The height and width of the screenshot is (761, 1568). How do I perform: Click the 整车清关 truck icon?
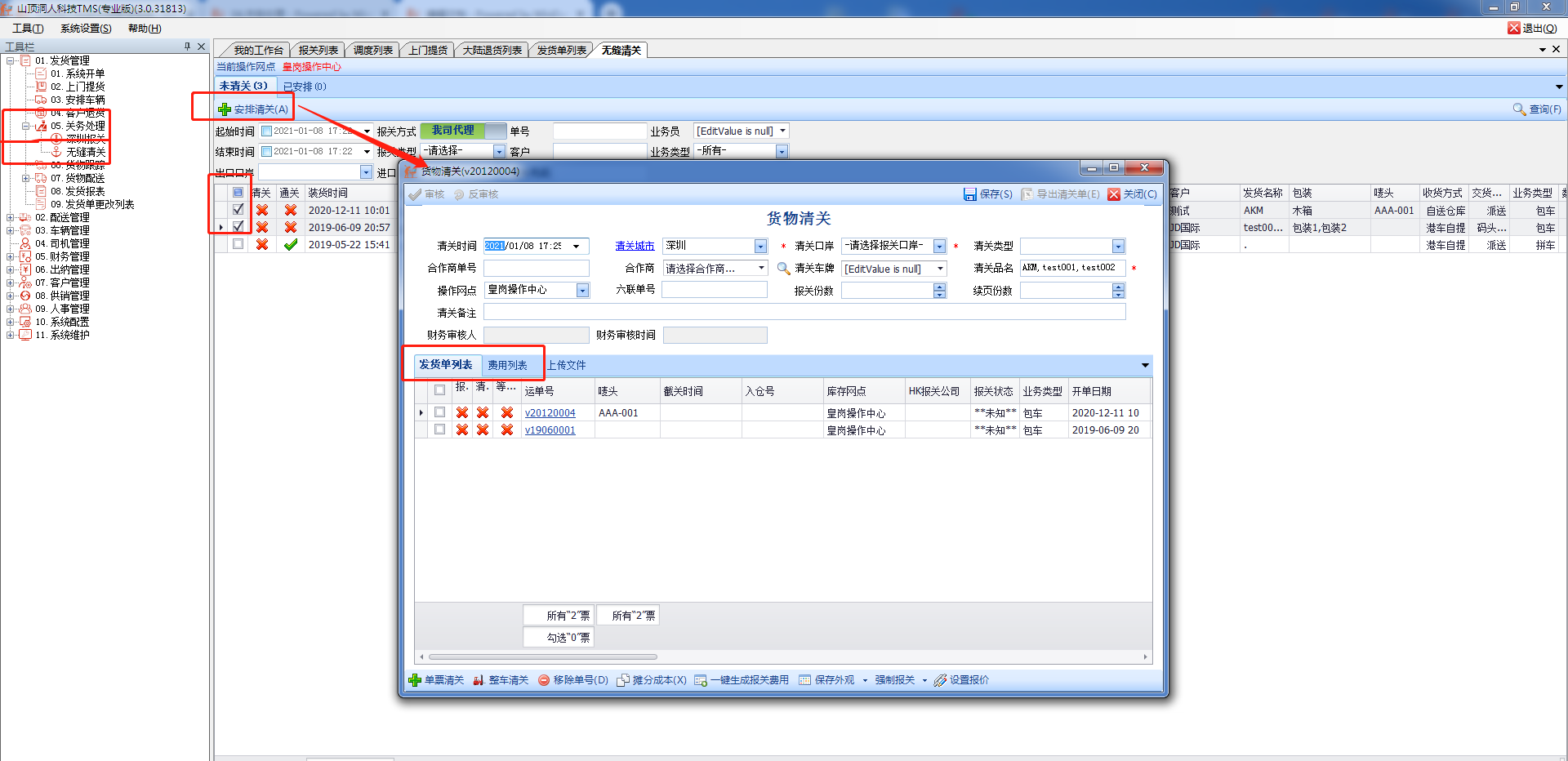click(479, 680)
